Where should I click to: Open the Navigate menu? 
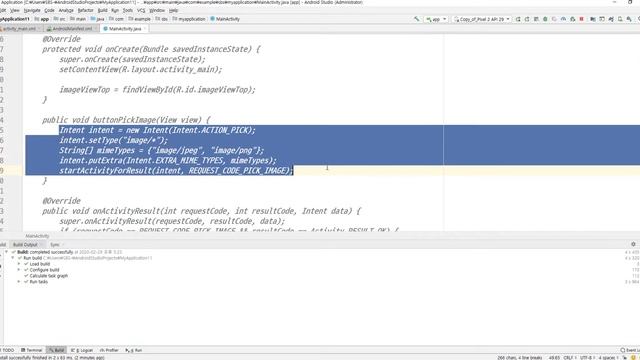click(32, 10)
